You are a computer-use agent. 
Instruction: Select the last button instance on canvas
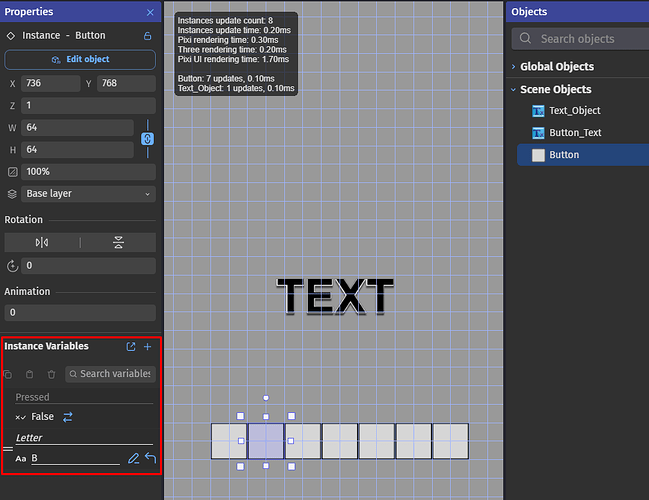[451, 441]
